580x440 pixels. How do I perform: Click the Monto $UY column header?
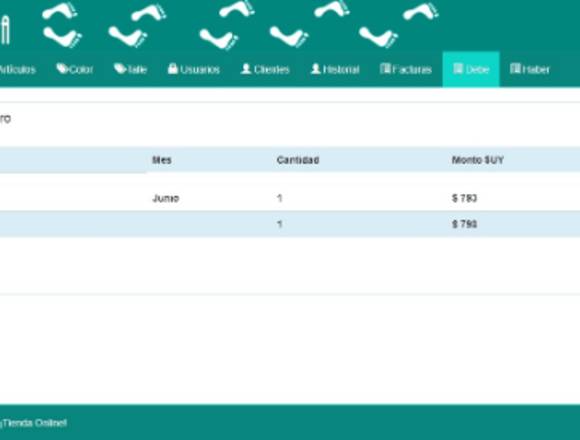pyautogui.click(x=478, y=160)
